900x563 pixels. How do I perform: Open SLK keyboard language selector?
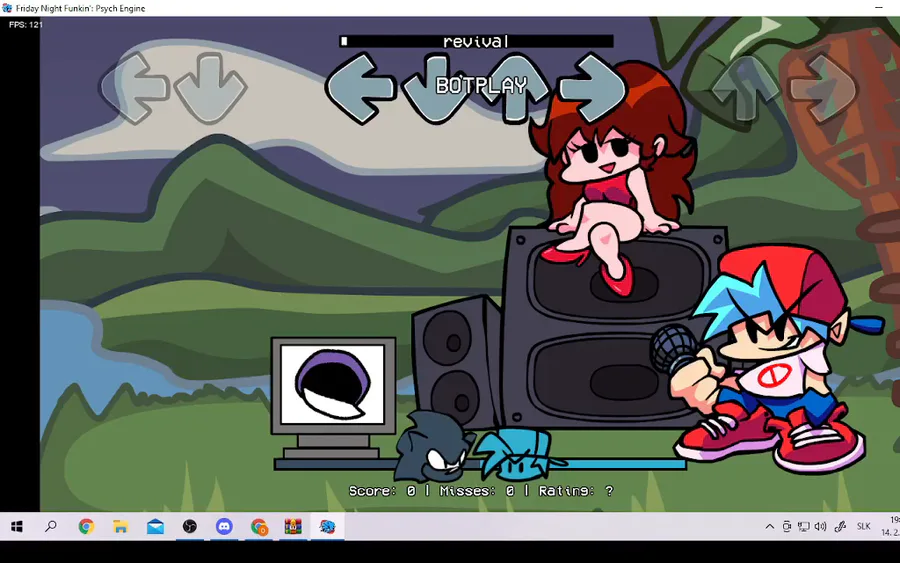tap(863, 526)
